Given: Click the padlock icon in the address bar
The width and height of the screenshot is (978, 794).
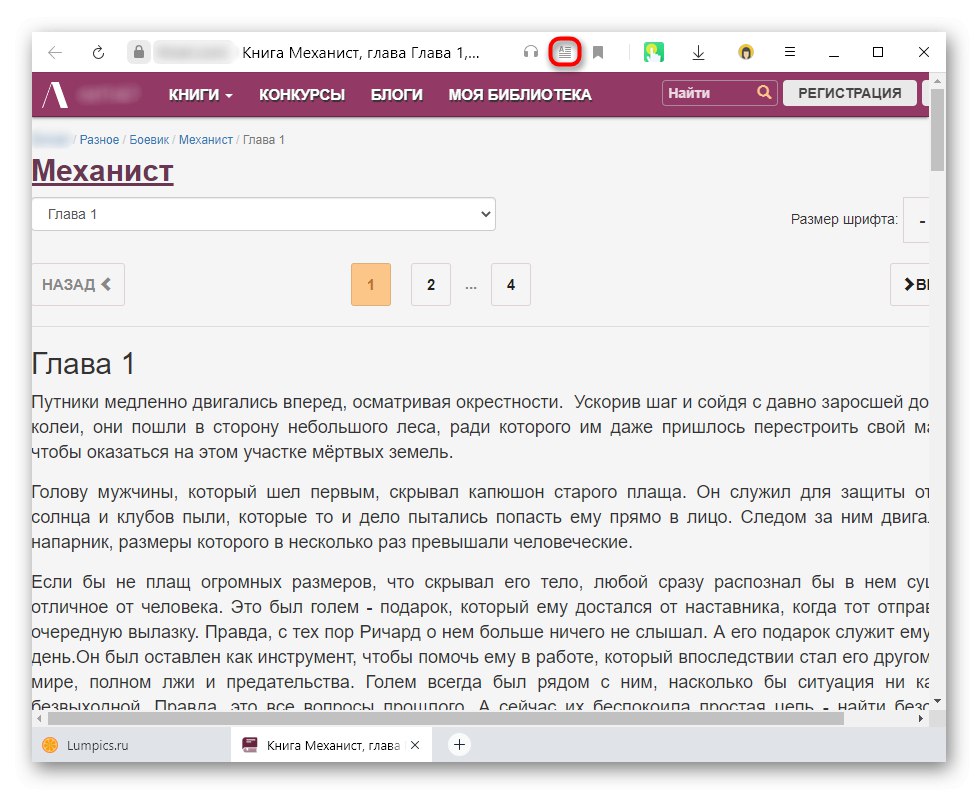Looking at the screenshot, I should tap(136, 51).
